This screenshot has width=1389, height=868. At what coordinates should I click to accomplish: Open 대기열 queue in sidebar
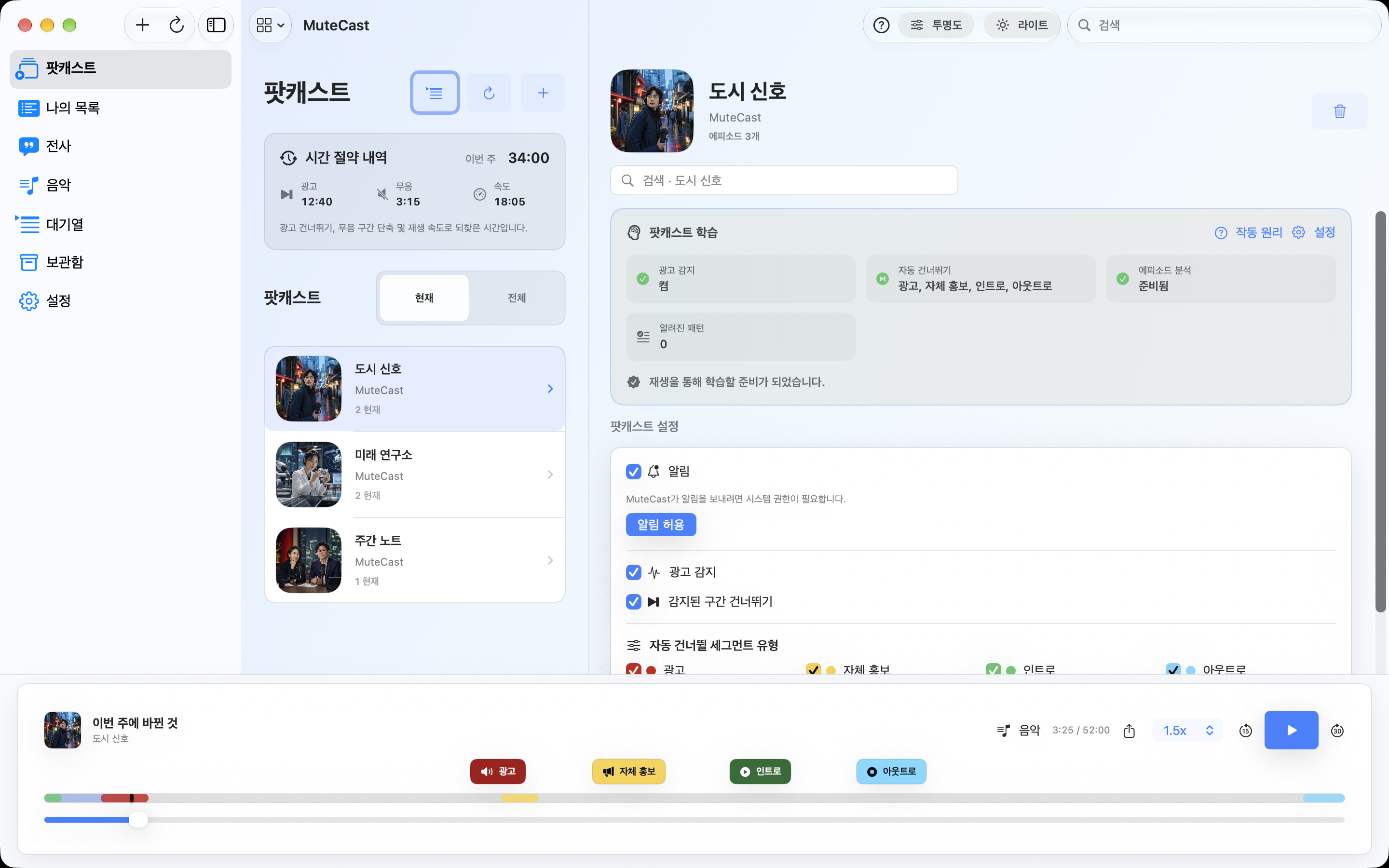point(121,224)
